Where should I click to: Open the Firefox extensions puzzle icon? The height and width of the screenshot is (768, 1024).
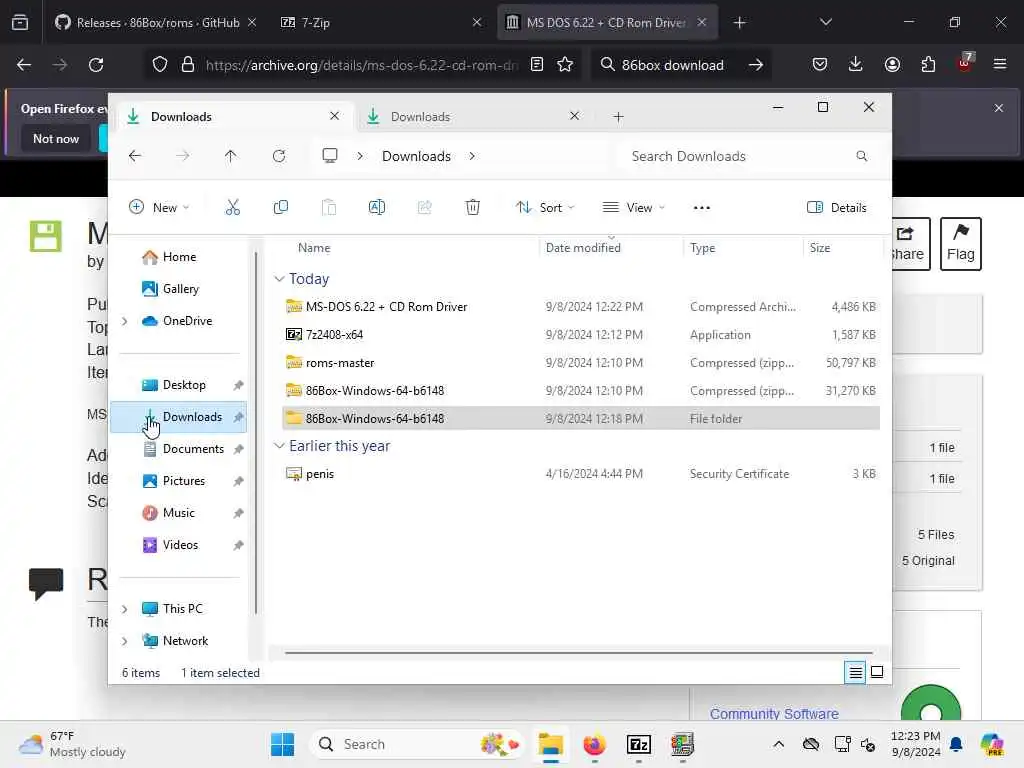[x=928, y=65]
